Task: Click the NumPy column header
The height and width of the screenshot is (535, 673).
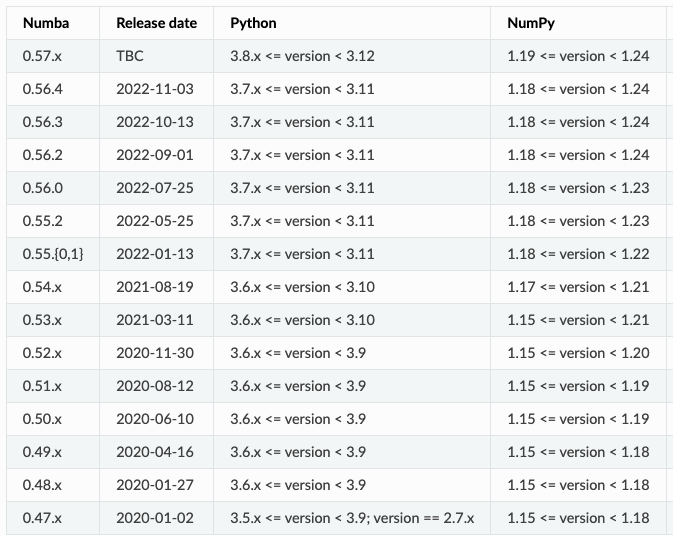Action: (x=530, y=23)
